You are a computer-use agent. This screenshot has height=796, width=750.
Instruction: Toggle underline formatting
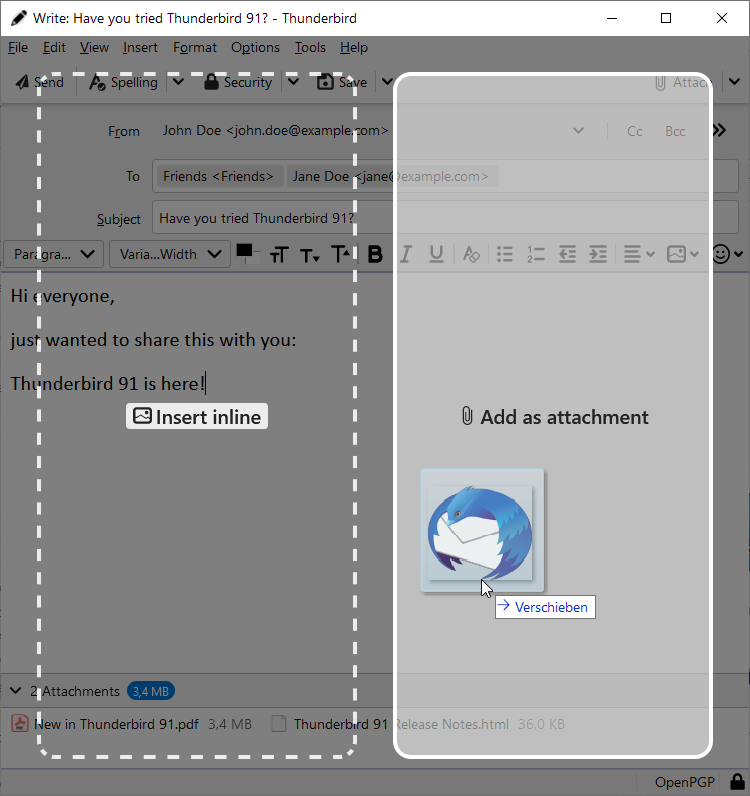pyautogui.click(x=436, y=254)
